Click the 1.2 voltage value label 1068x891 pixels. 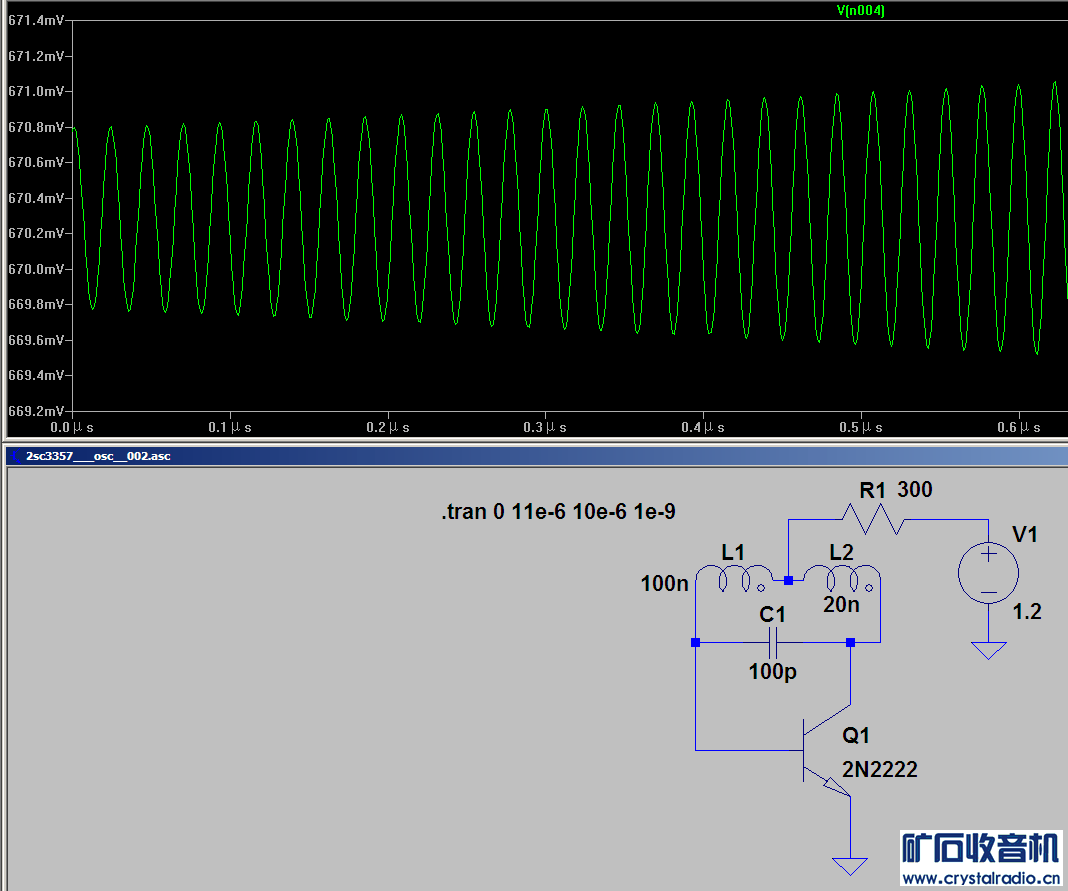click(1026, 612)
